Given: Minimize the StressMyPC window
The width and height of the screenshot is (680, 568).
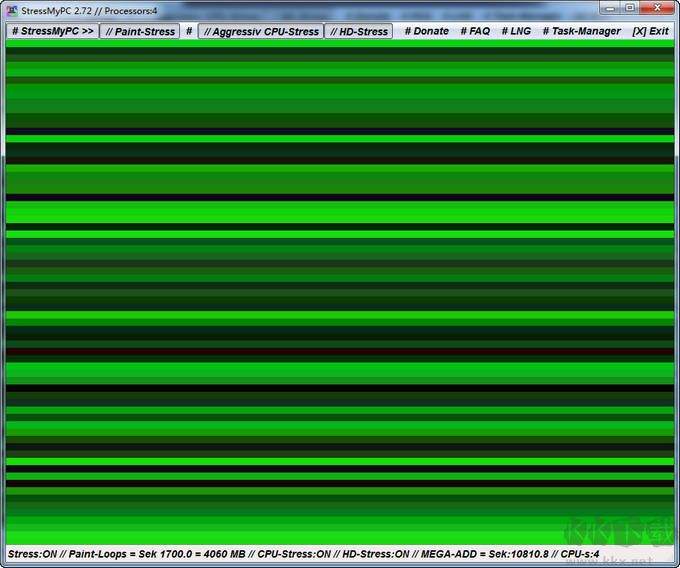Looking at the screenshot, I should [x=607, y=8].
